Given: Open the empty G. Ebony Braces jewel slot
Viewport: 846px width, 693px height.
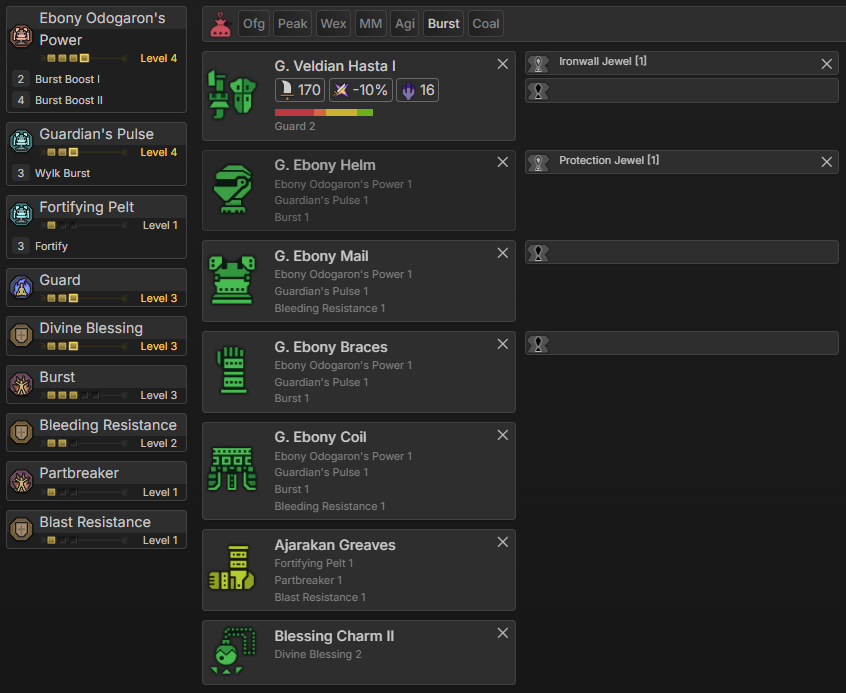Looking at the screenshot, I should tap(681, 344).
